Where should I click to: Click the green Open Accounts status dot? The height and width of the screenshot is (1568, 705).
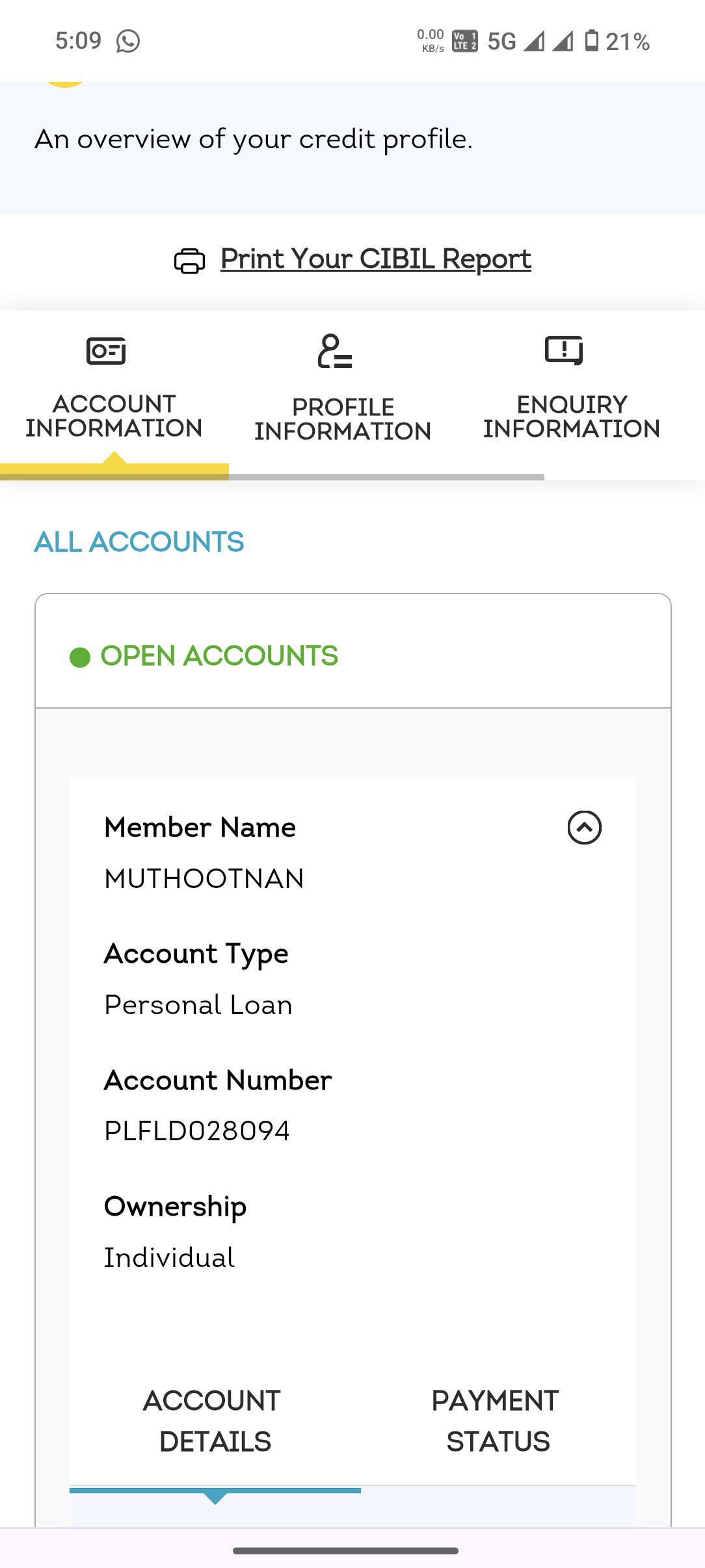tap(80, 657)
